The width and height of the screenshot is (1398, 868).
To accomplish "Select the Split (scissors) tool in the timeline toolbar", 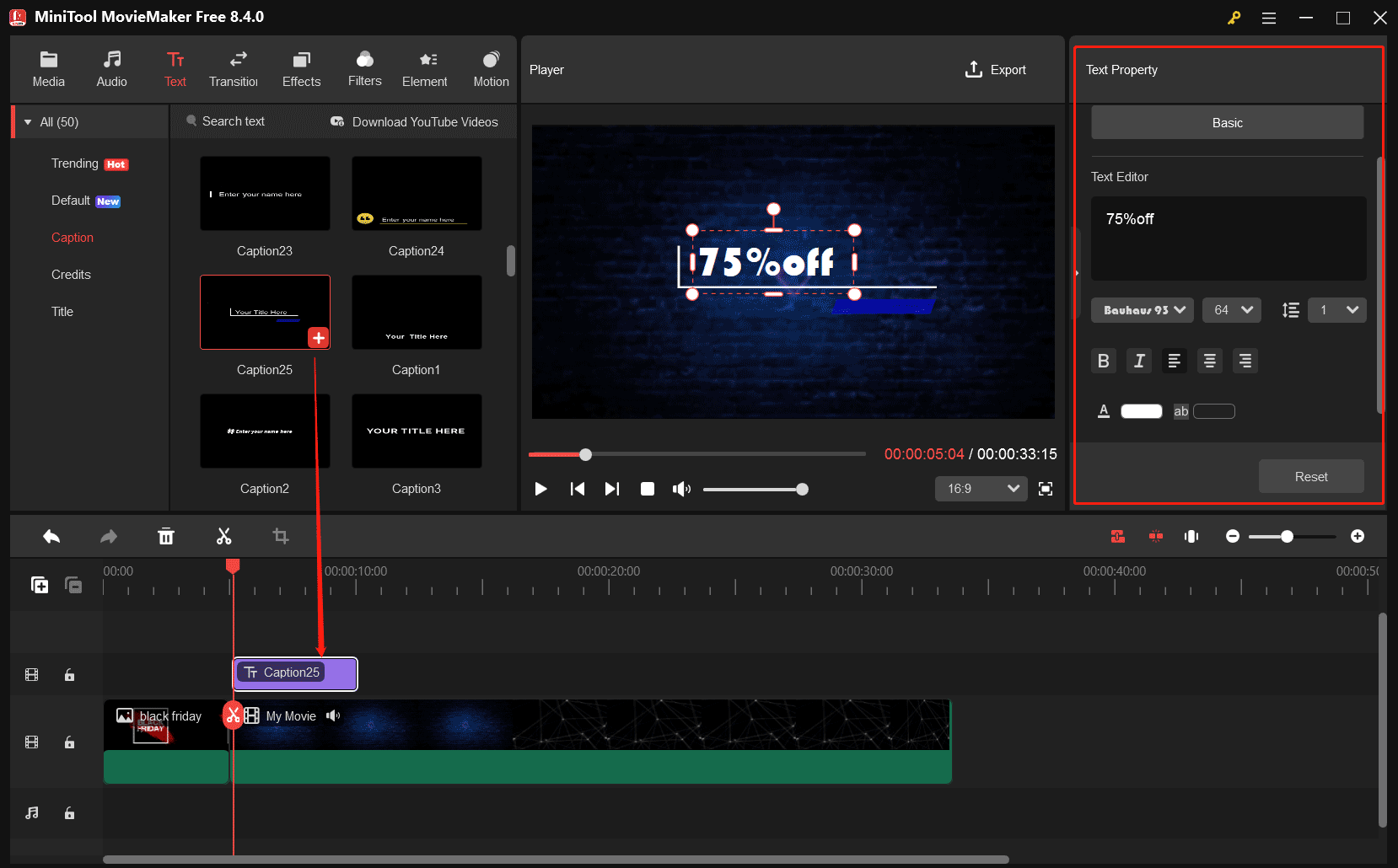I will click(223, 536).
